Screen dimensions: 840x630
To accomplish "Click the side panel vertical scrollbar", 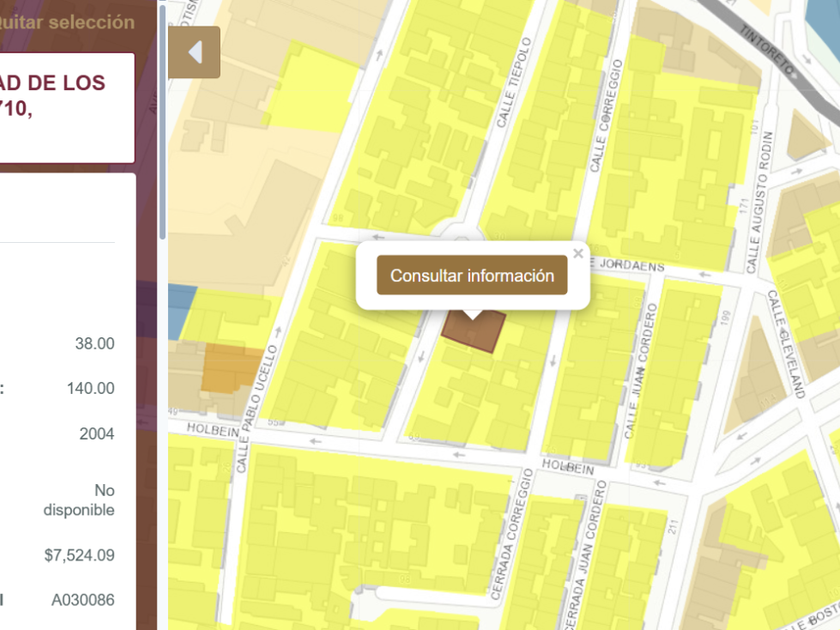I will coord(162,122).
